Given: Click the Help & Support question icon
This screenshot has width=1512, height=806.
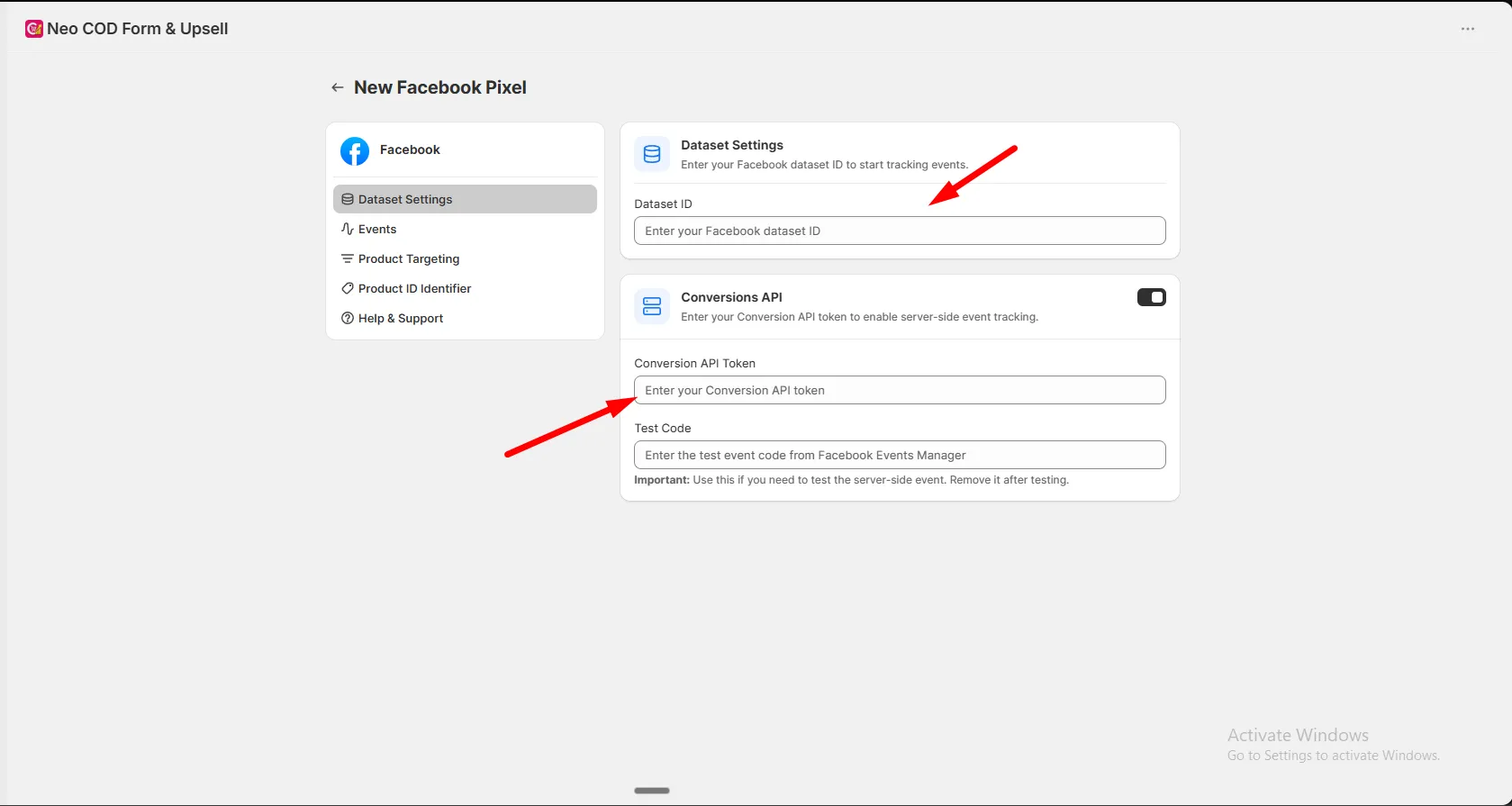Looking at the screenshot, I should [348, 318].
